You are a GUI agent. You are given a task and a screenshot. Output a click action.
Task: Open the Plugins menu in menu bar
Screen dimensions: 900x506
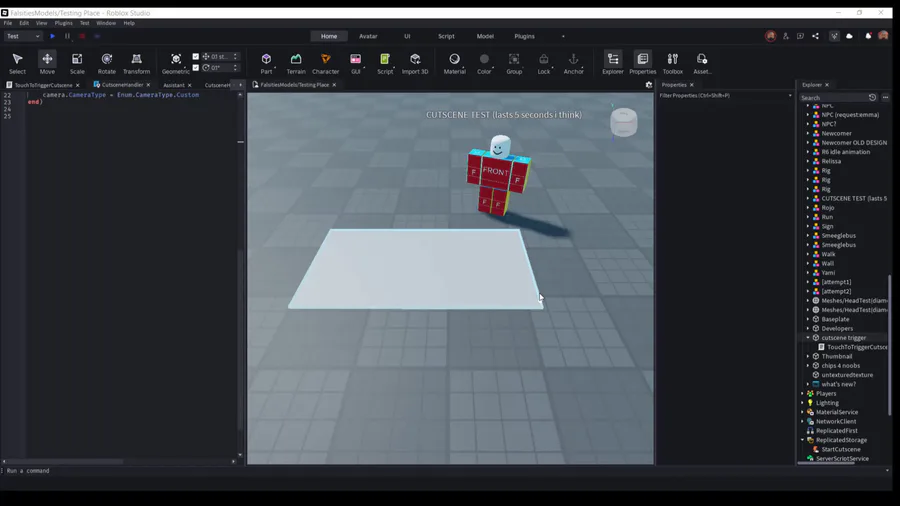(64, 23)
